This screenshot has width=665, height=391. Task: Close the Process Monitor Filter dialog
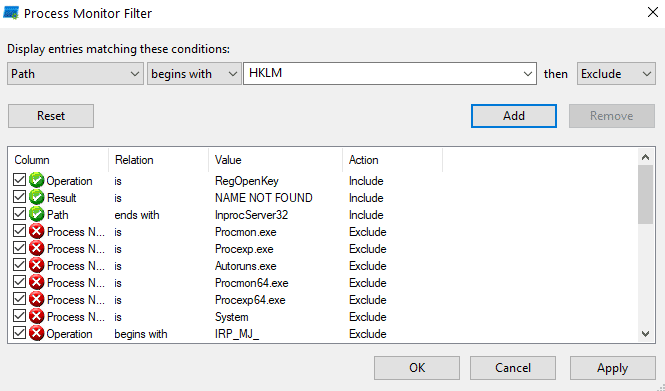[653, 12]
